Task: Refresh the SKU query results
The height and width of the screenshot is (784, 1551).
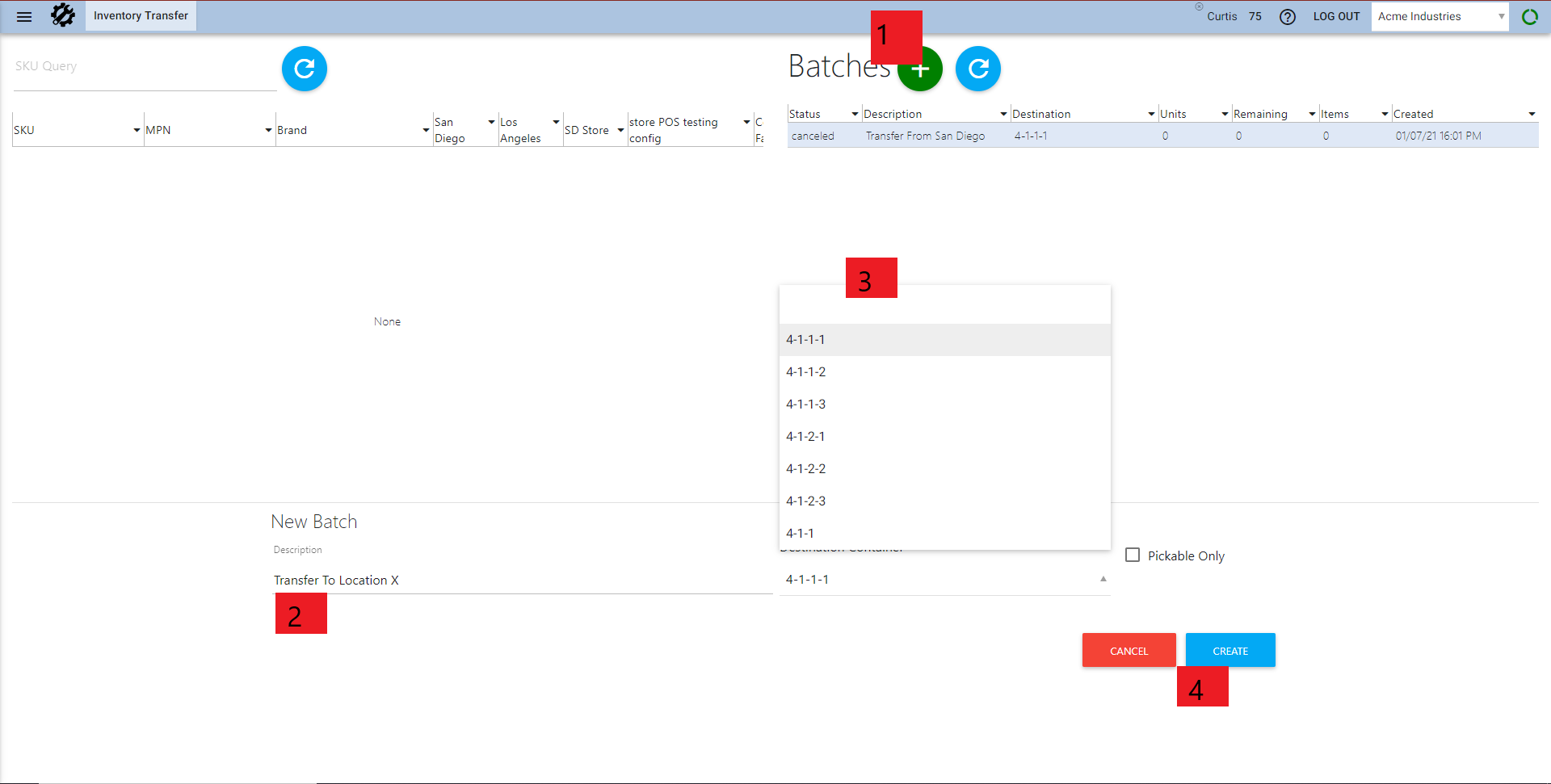Action: coord(305,69)
